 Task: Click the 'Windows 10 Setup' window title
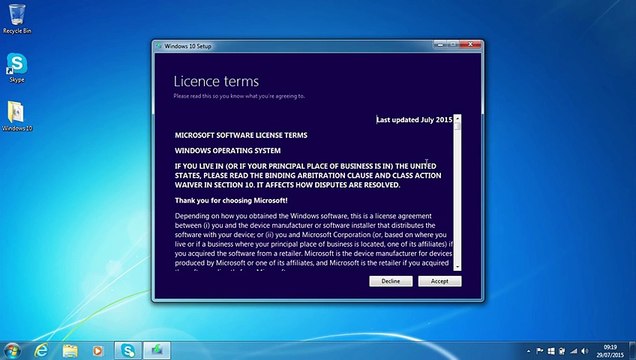coord(188,46)
